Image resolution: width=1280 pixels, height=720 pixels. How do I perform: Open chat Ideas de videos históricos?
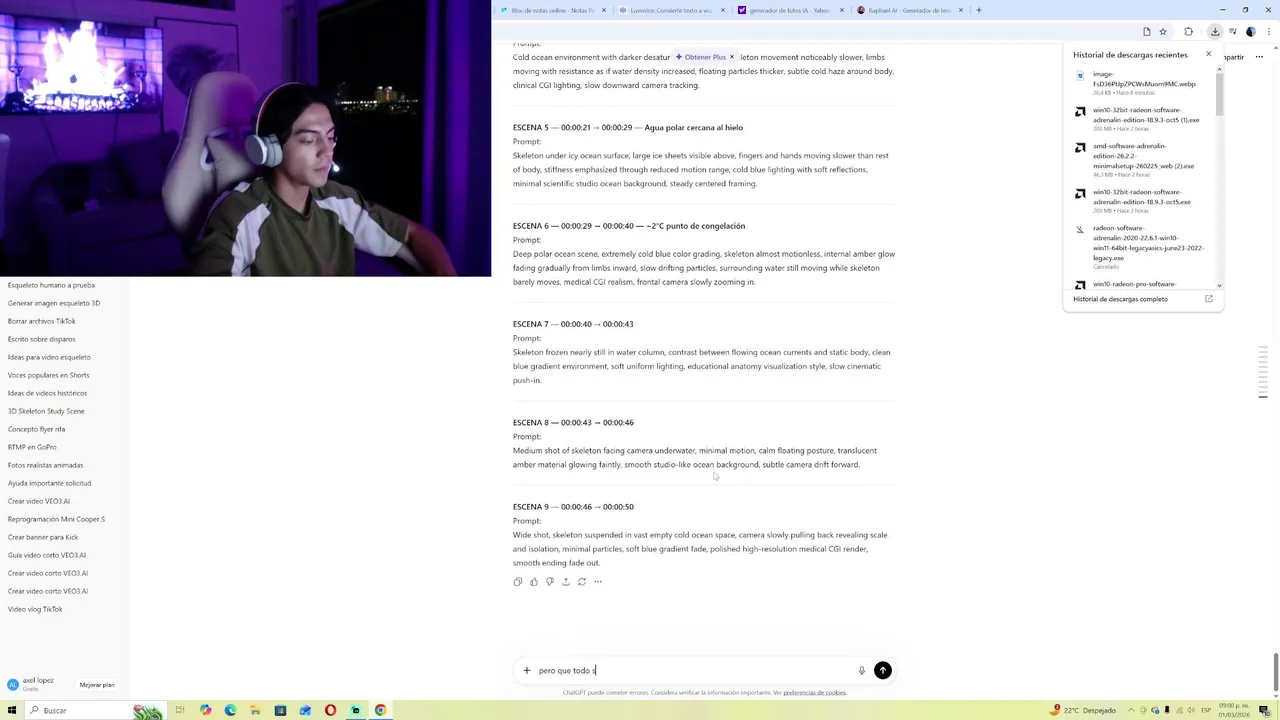pyautogui.click(x=48, y=393)
